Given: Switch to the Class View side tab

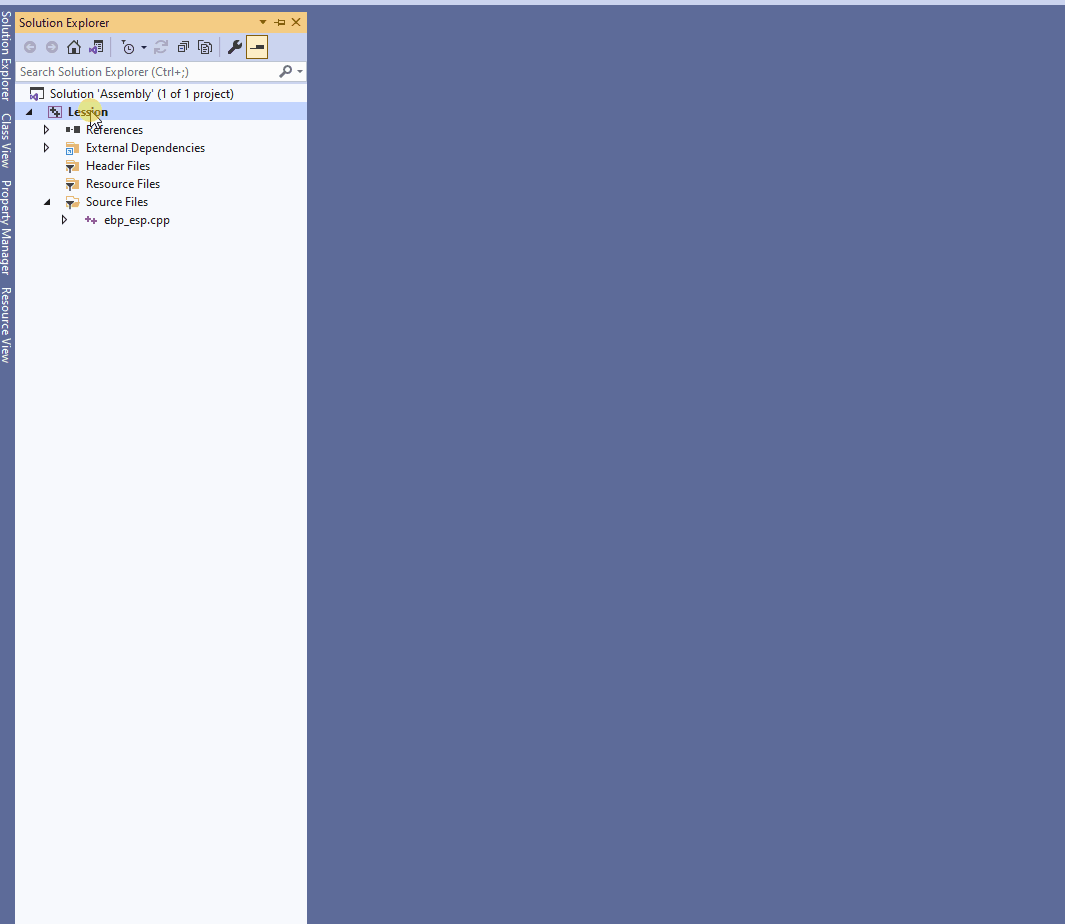Looking at the screenshot, I should coord(6,141).
